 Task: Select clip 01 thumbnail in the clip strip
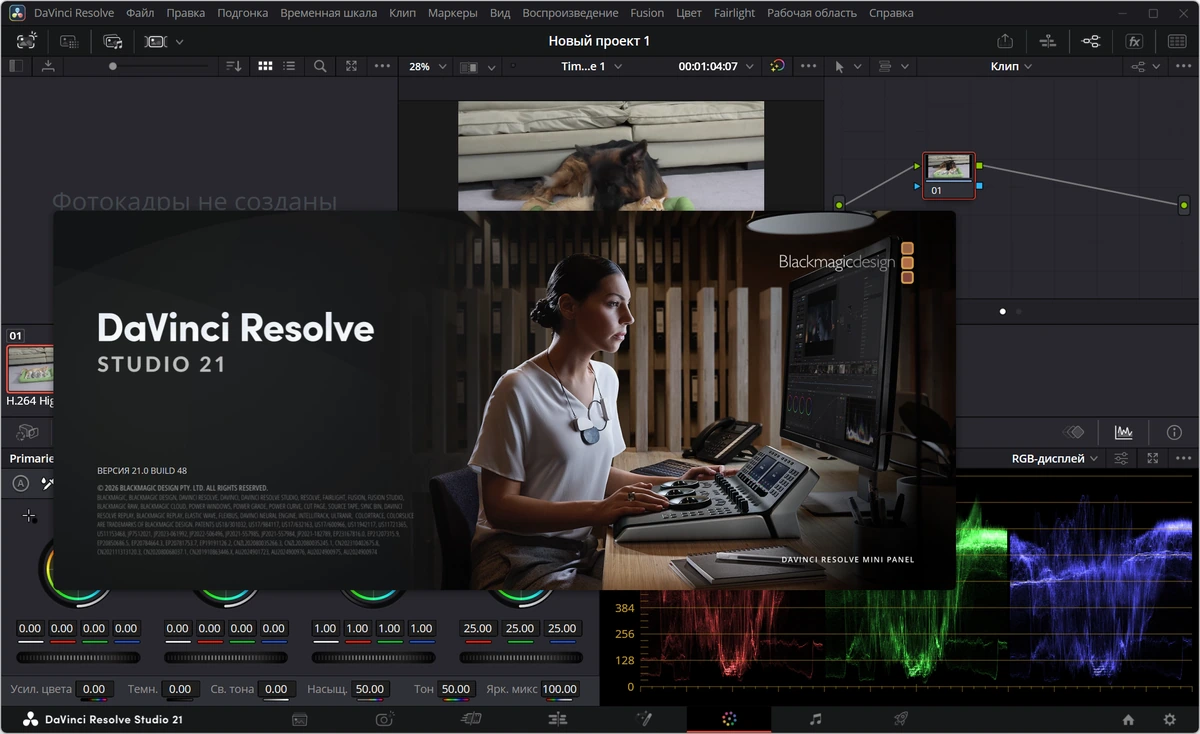coord(30,369)
